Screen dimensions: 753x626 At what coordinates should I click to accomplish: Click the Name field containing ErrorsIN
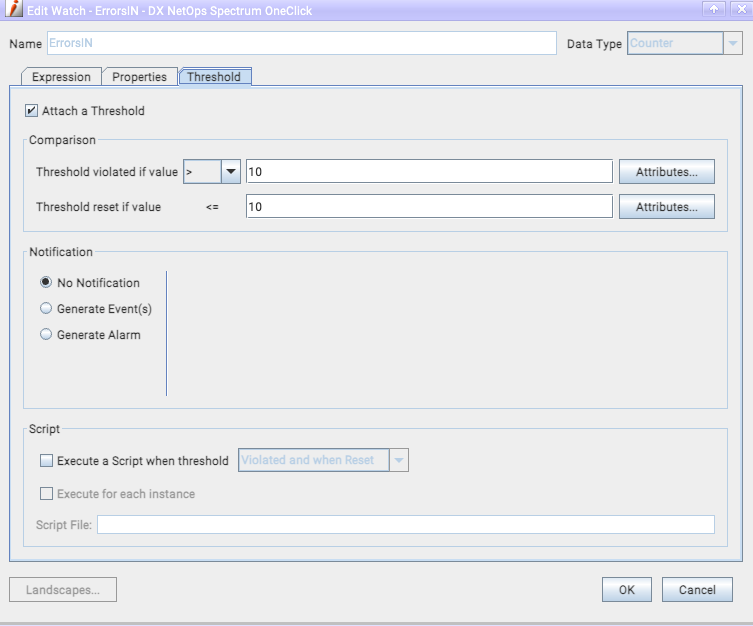point(302,43)
